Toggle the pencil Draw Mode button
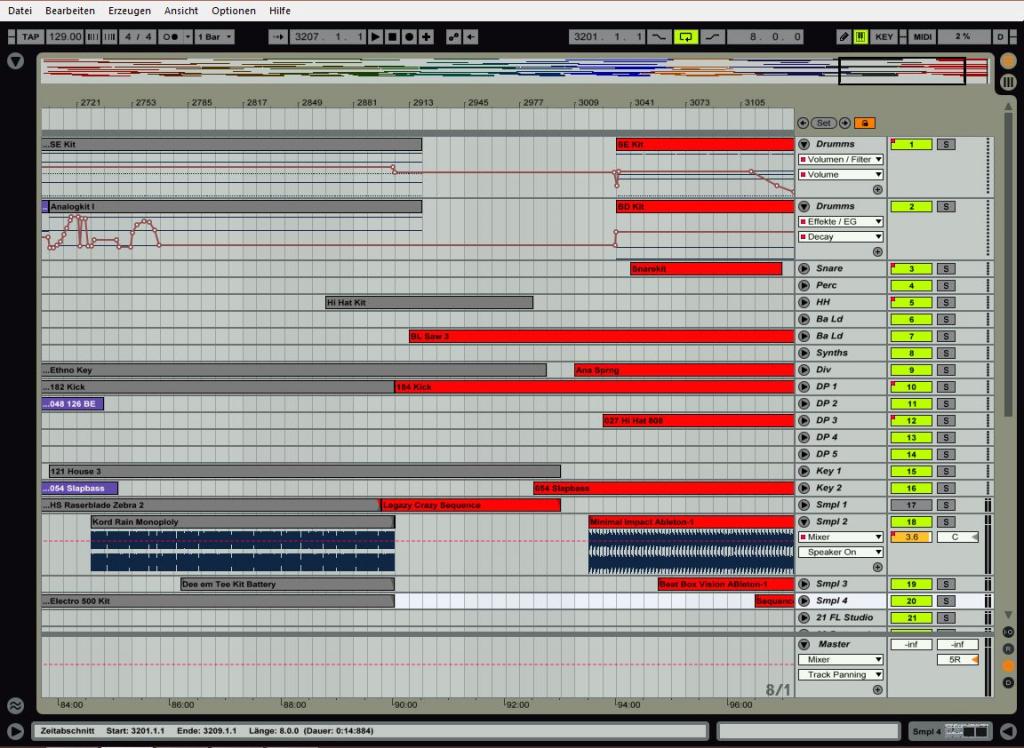This screenshot has width=1024, height=748. pos(844,37)
